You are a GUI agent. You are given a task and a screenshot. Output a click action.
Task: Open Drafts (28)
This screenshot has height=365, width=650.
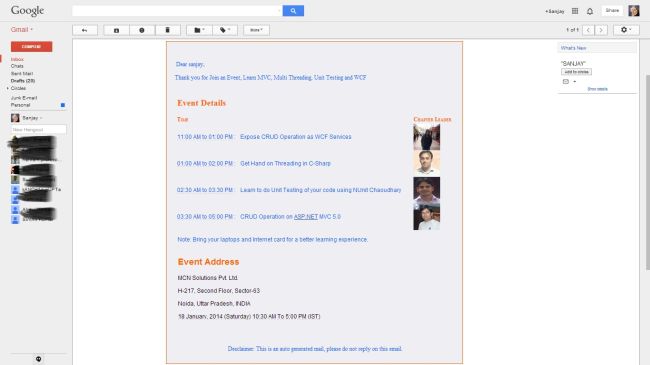click(x=23, y=80)
